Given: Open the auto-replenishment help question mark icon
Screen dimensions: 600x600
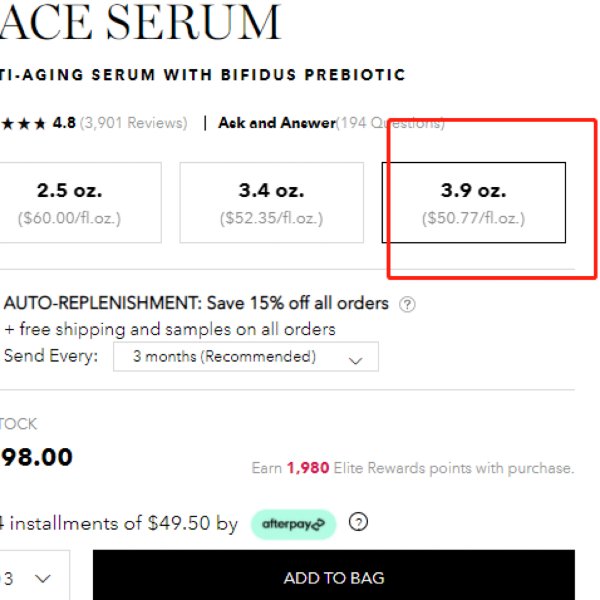Looking at the screenshot, I should (407, 305).
